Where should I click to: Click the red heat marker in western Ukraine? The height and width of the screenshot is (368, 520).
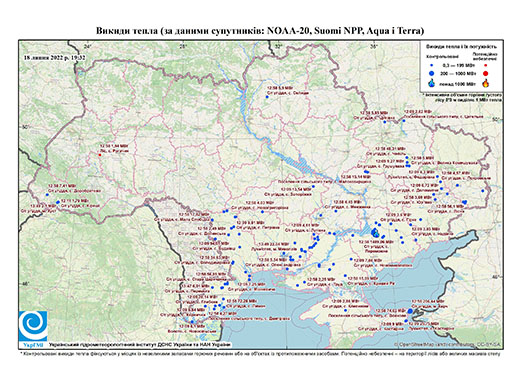(x=99, y=155)
